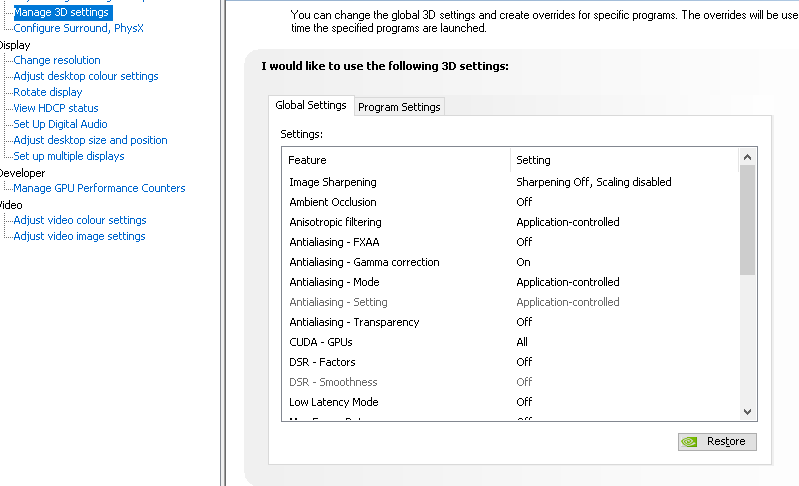Select DSR - Factors feature row
The image size is (799, 486).
(x=510, y=362)
